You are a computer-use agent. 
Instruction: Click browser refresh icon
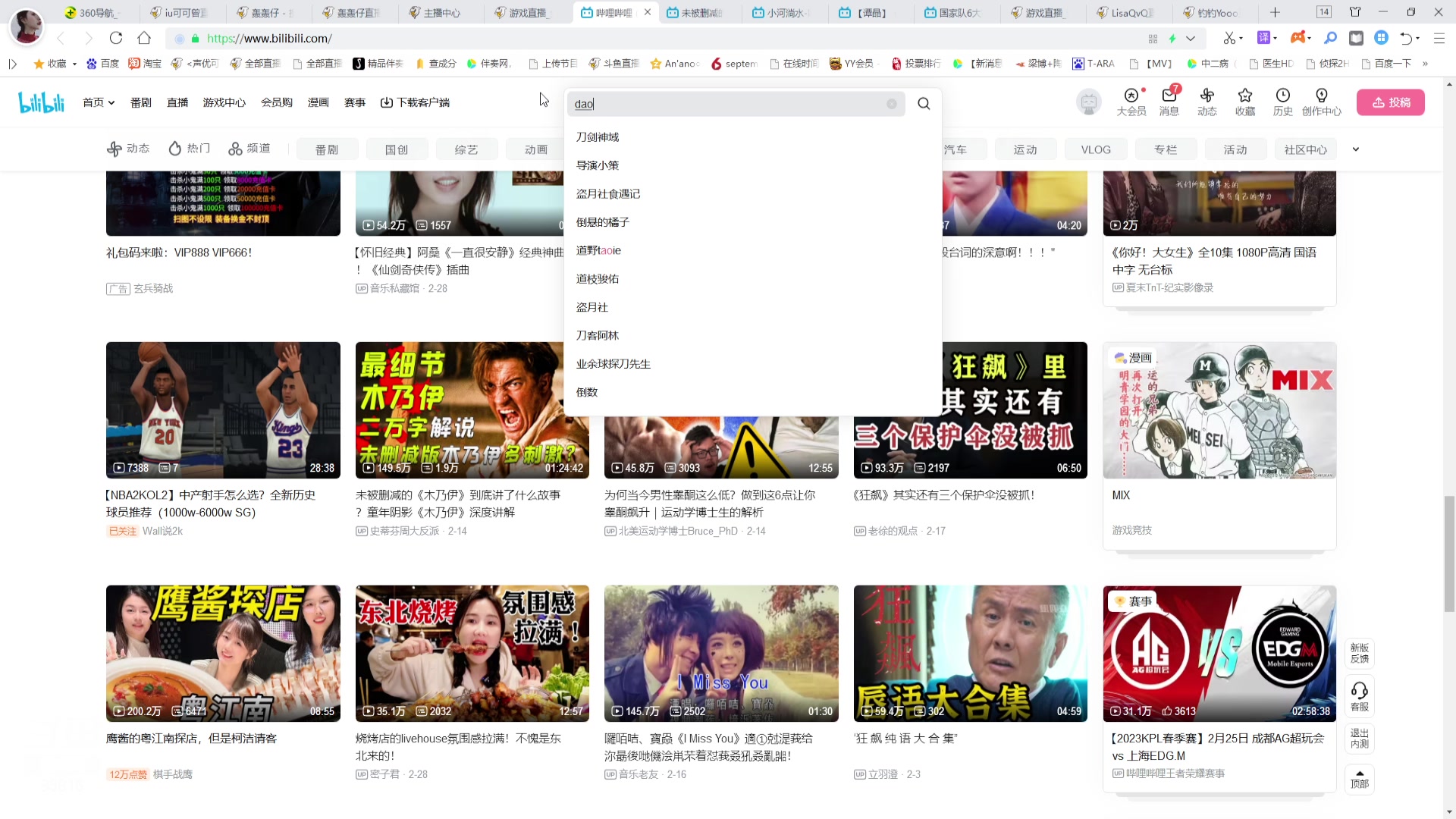(x=116, y=38)
